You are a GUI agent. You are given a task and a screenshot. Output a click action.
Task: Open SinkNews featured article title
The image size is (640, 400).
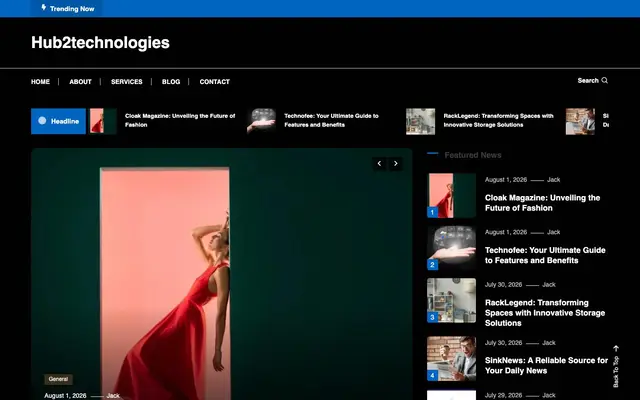546,365
